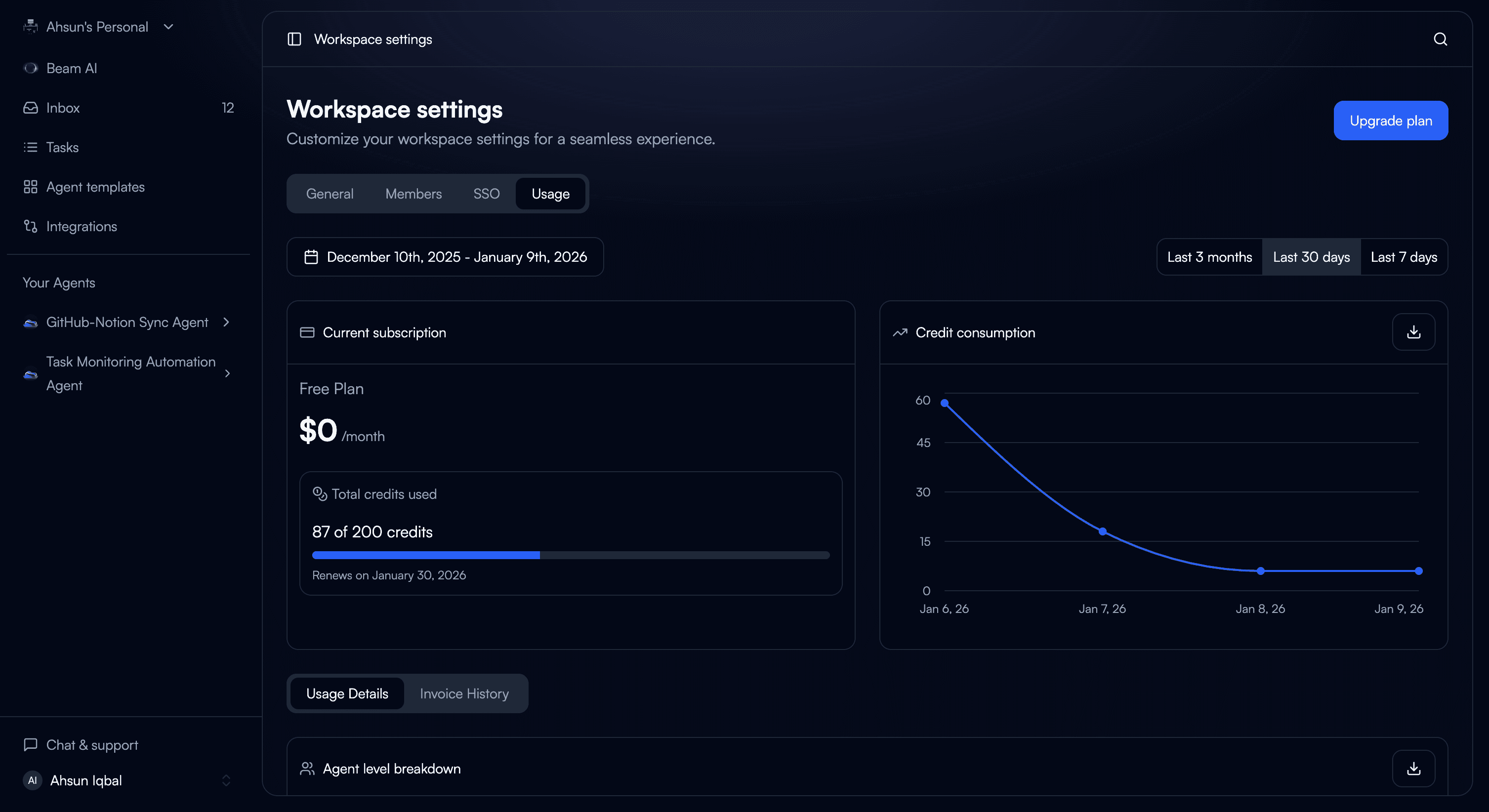Open the Task Monitoring Automation Agent
The width and height of the screenshot is (1489, 812).
pos(131,373)
